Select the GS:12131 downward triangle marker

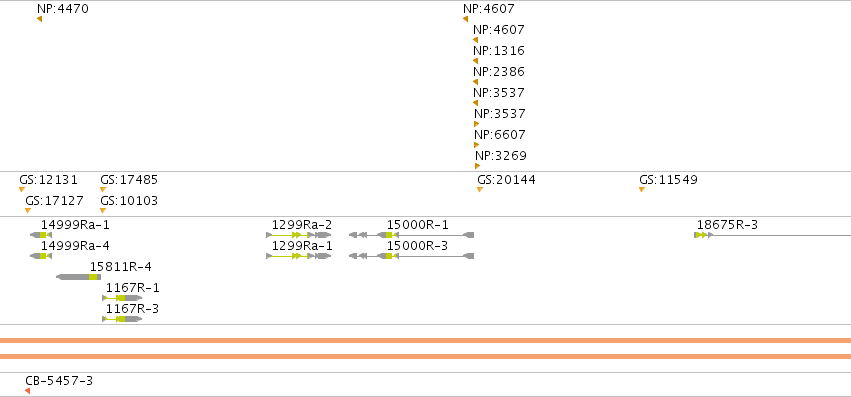[x=22, y=190]
